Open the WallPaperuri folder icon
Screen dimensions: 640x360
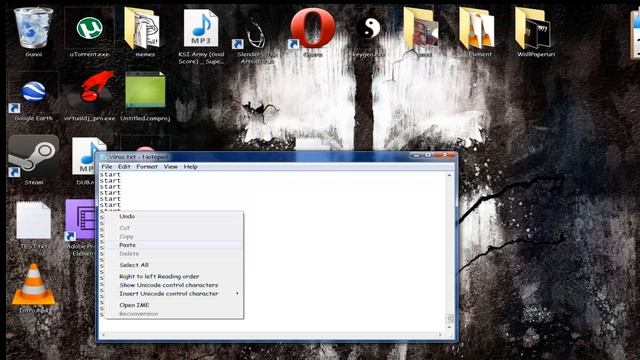click(x=533, y=28)
